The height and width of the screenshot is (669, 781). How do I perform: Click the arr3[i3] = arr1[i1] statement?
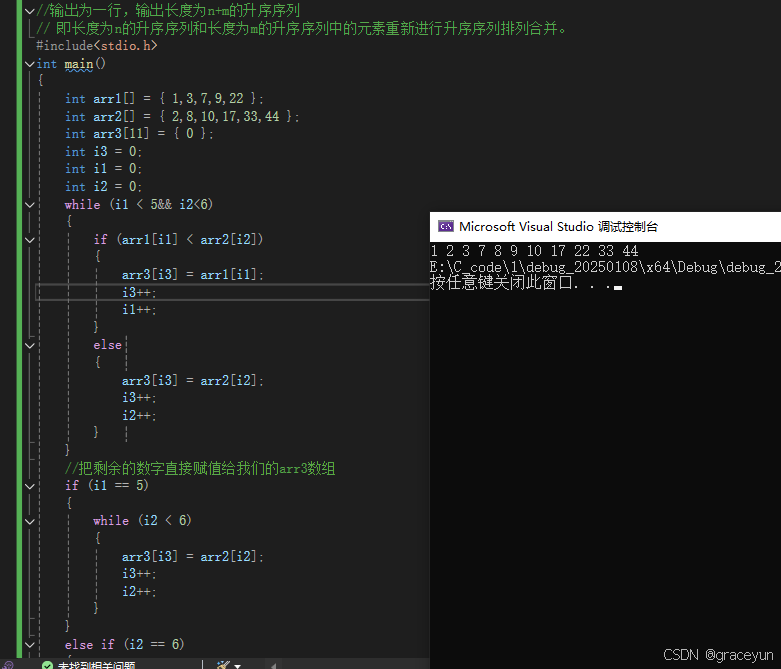tap(193, 275)
